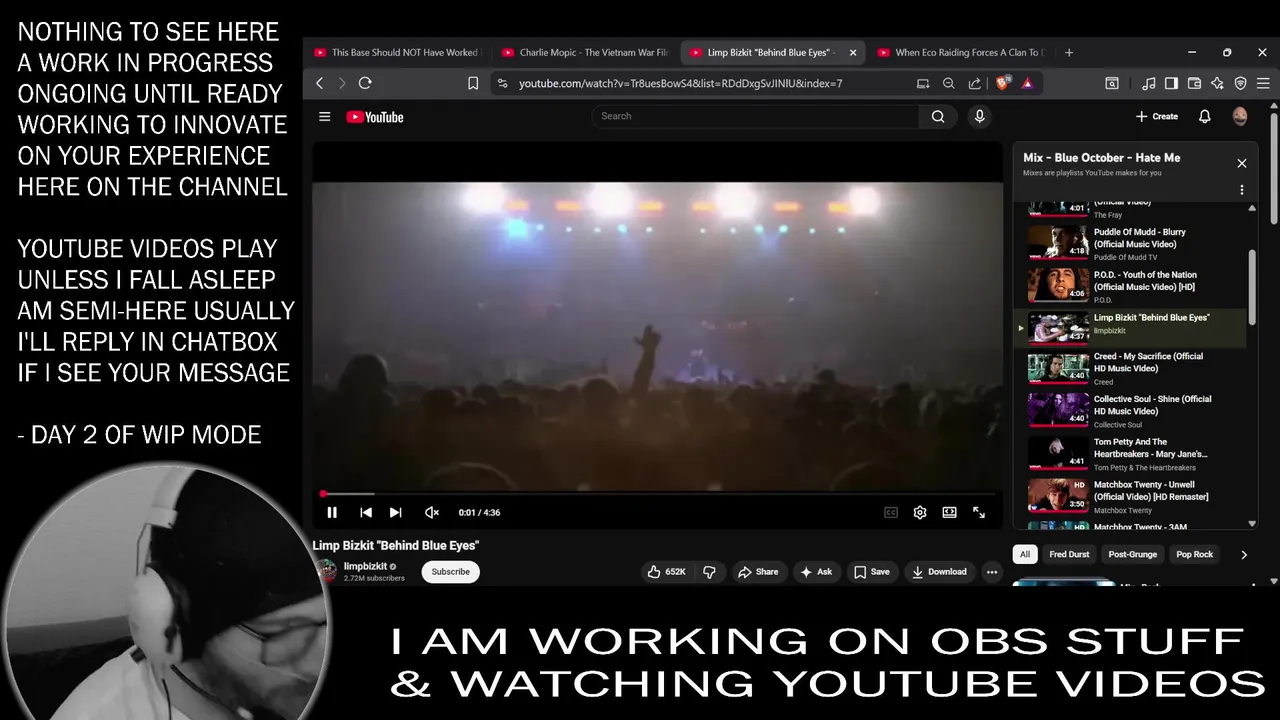Open picture-in-picture icon in address bar
The width and height of the screenshot is (1280, 720).
(x=923, y=84)
